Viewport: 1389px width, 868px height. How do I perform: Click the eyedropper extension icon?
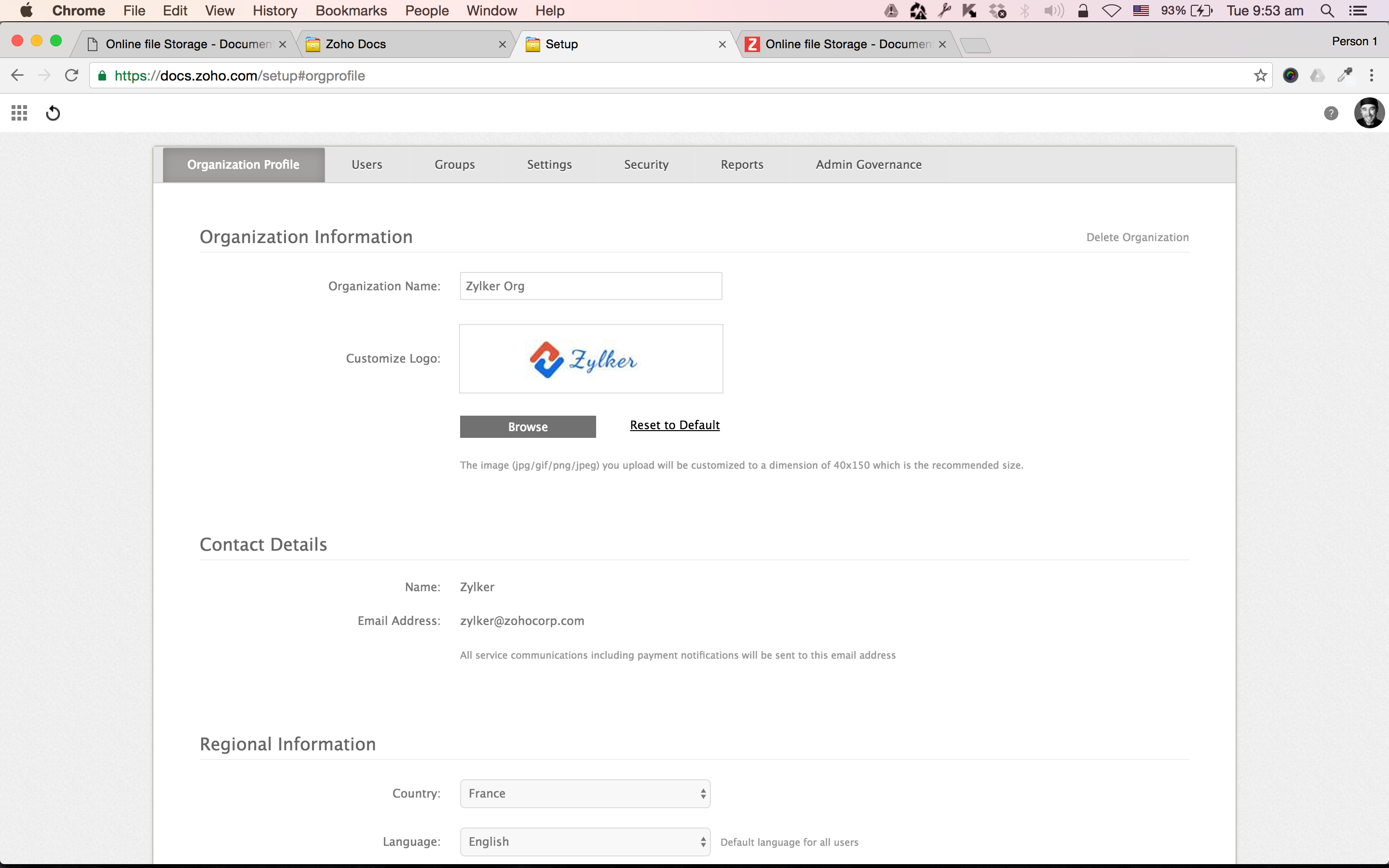click(1344, 76)
